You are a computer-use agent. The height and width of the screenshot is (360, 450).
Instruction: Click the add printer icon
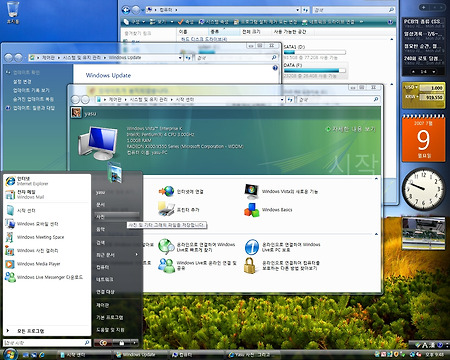coord(166,209)
